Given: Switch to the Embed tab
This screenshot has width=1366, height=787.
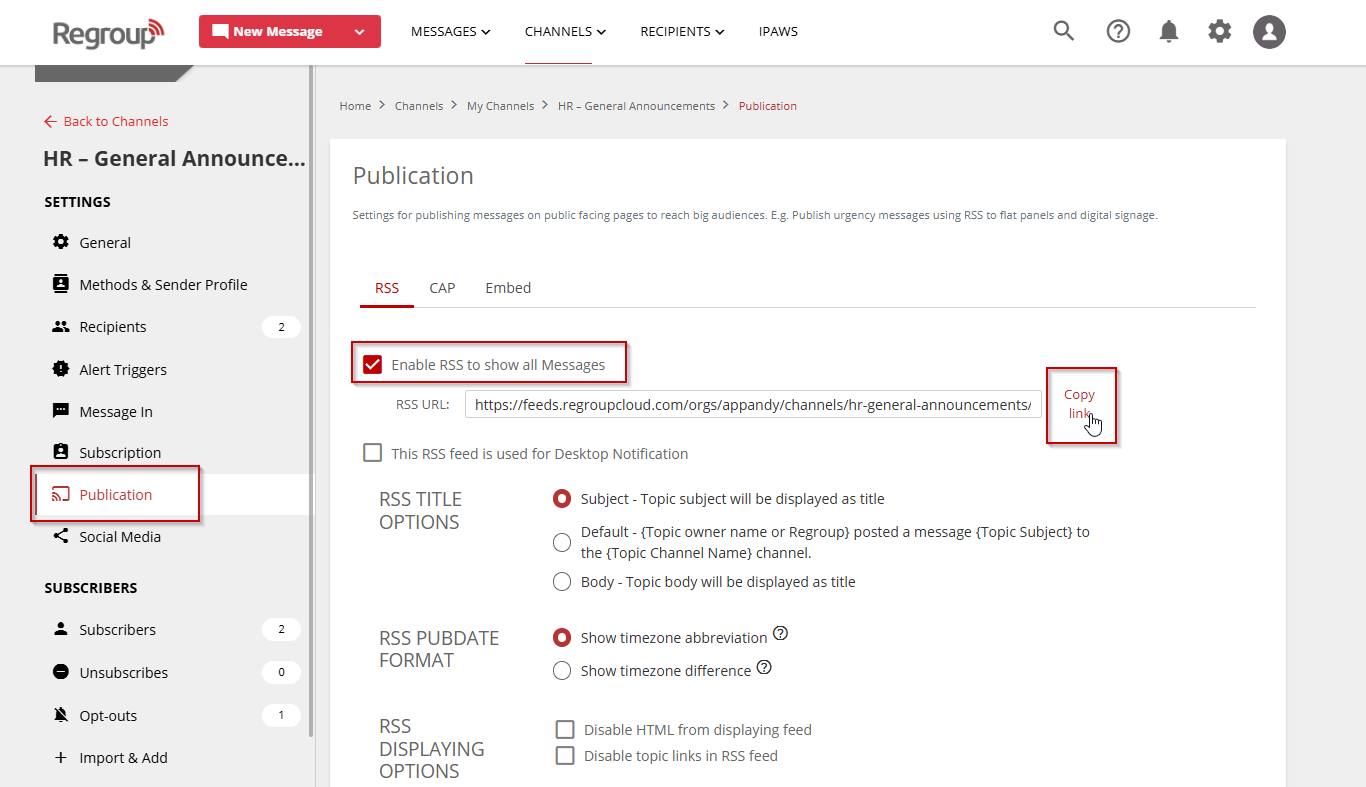Looking at the screenshot, I should pos(508,288).
